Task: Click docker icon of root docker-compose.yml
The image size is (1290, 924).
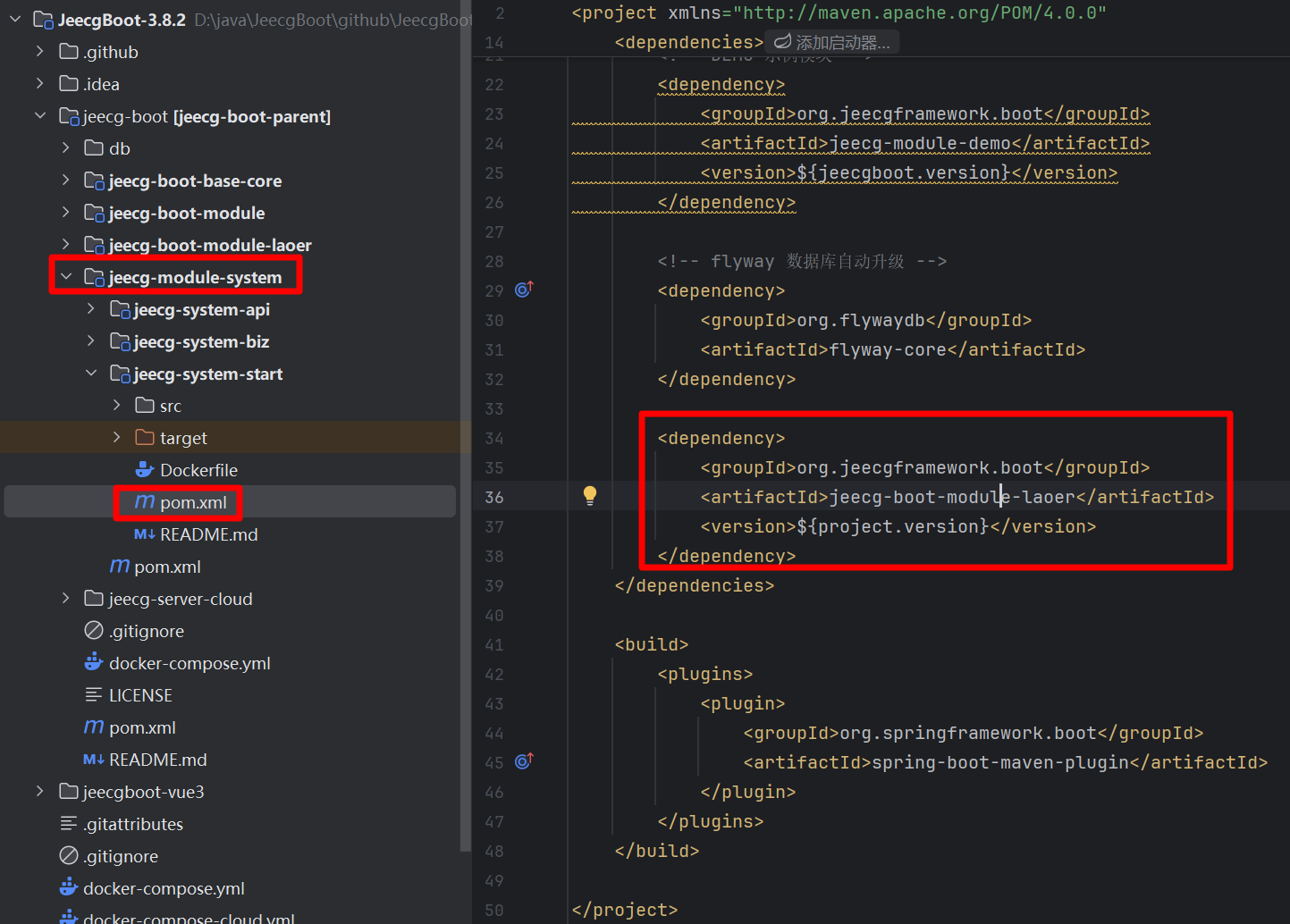Action: click(x=69, y=887)
